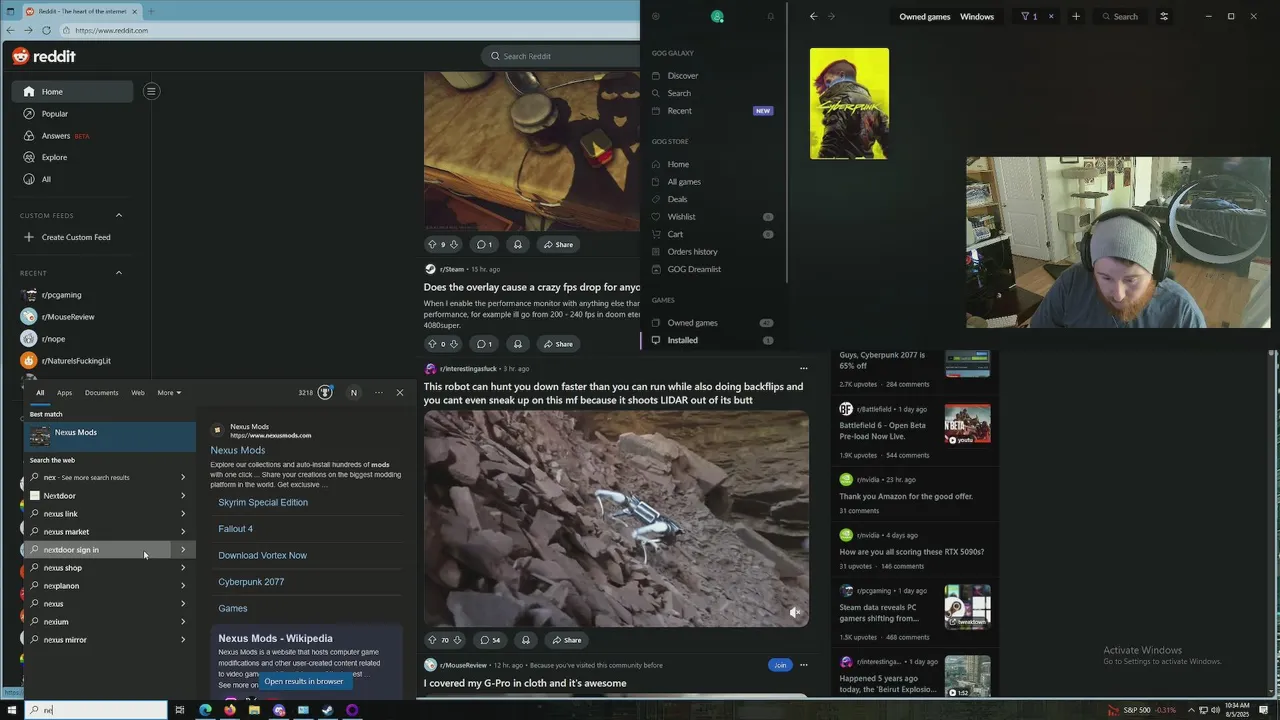The image size is (1280, 720).
Task: Unmute the robot video
Action: point(795,612)
